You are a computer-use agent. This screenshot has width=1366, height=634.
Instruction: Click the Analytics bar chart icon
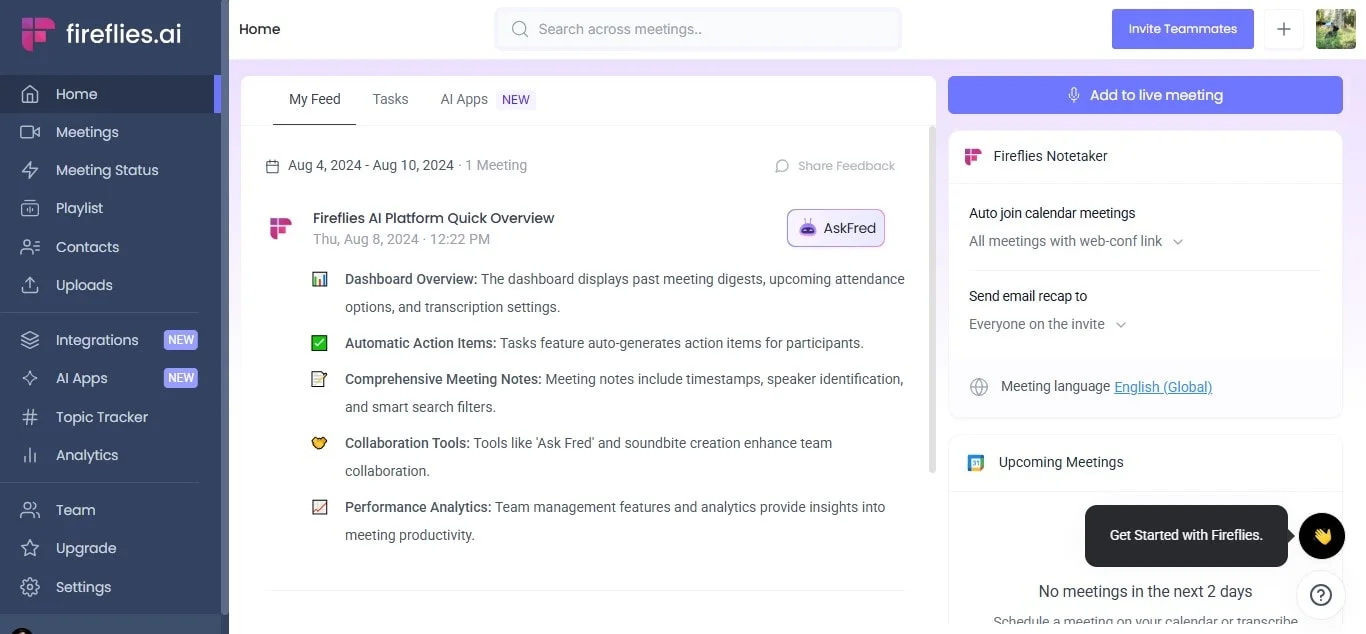coord(30,455)
